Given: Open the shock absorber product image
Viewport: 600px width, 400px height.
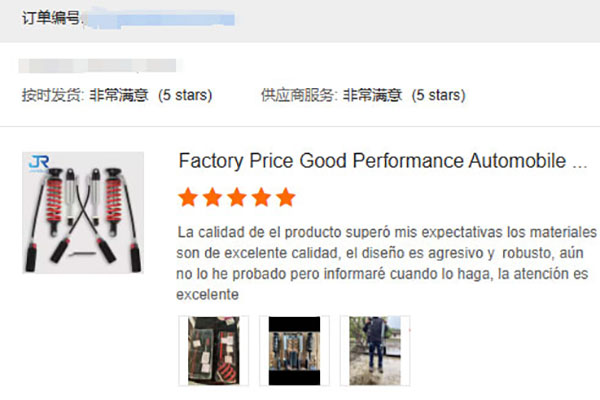Looking at the screenshot, I should 83,212.
